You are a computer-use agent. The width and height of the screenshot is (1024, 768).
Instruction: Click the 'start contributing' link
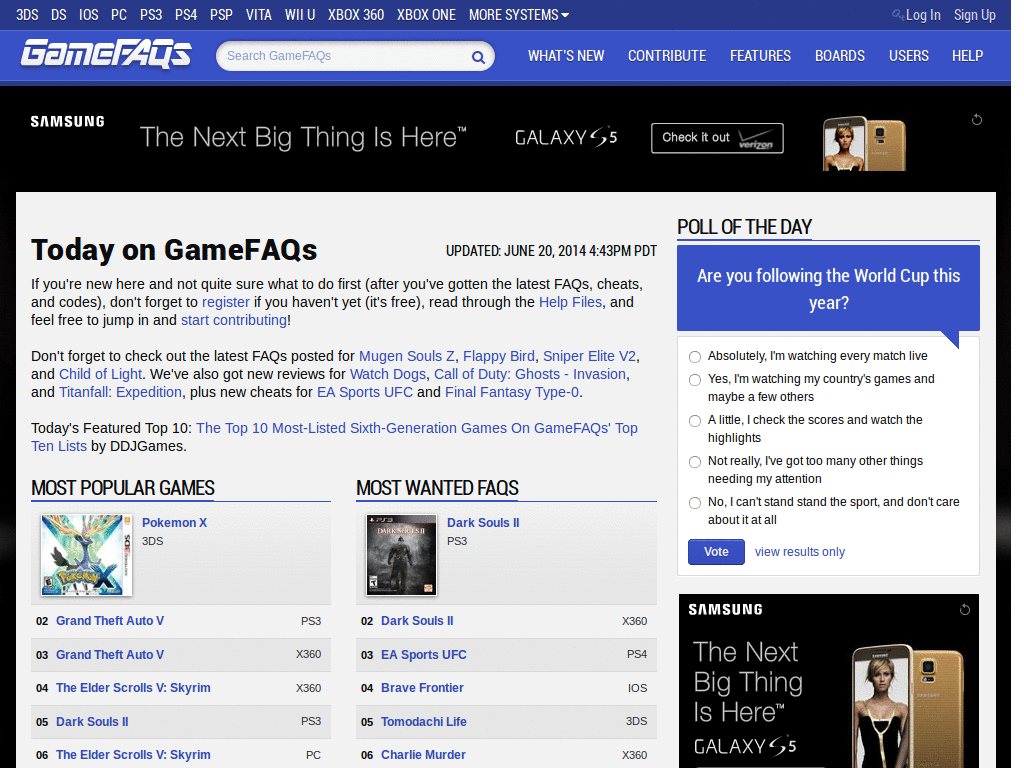(x=234, y=320)
